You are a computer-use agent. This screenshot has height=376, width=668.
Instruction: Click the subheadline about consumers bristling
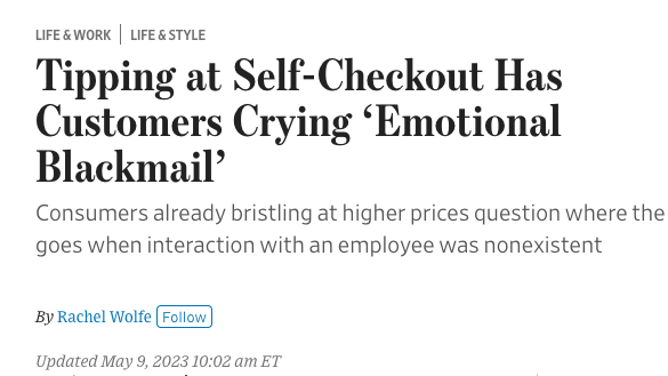tap(350, 229)
